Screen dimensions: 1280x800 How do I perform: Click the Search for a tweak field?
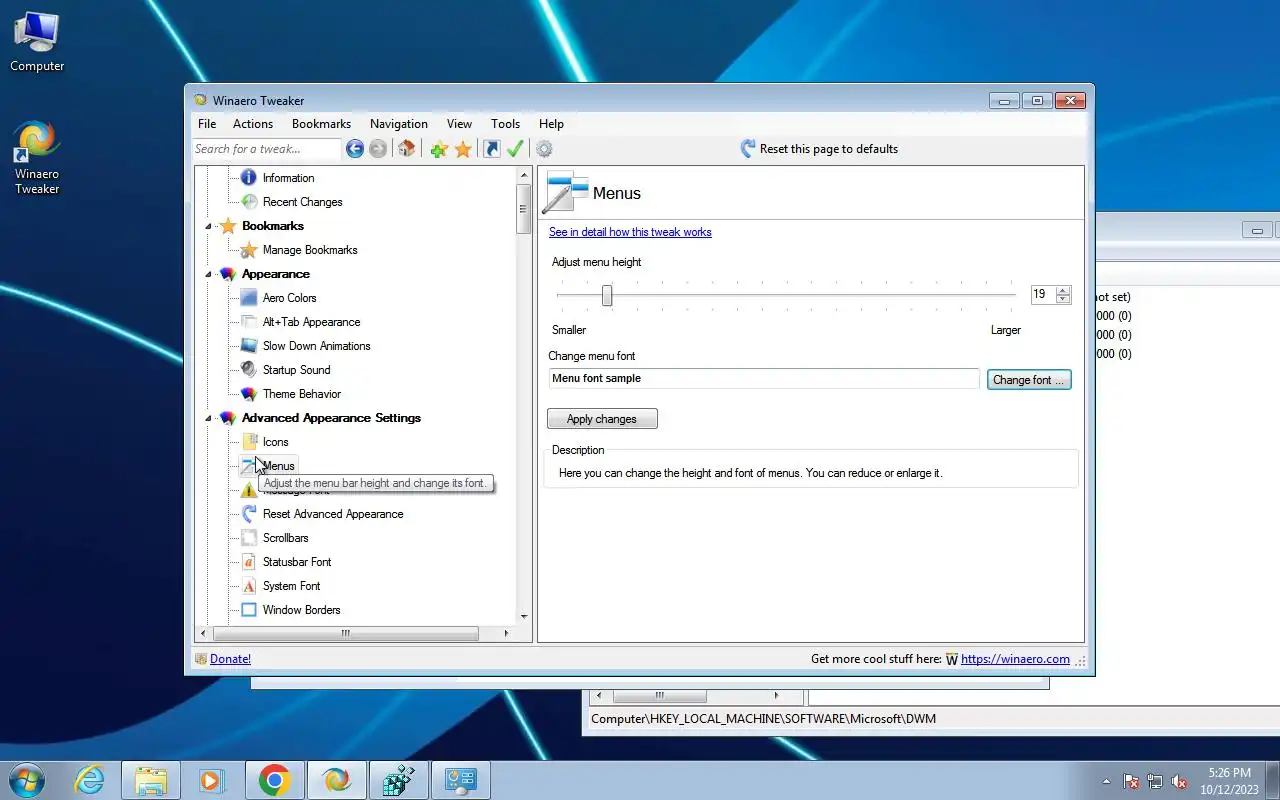[266, 149]
